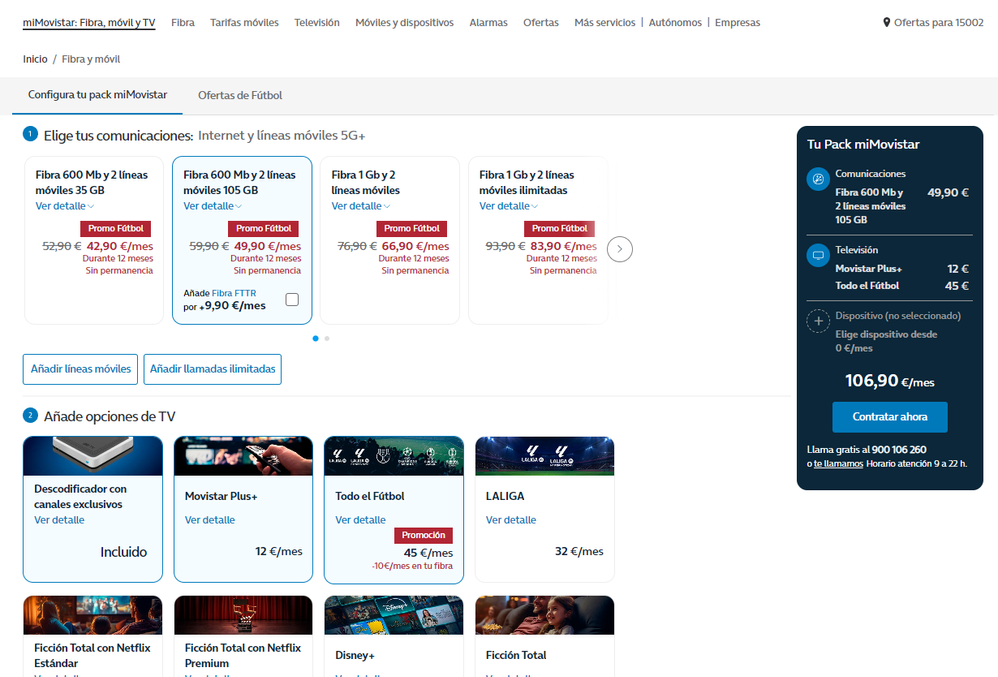Click the Televisión icon in Tu Pack panel

[818, 255]
